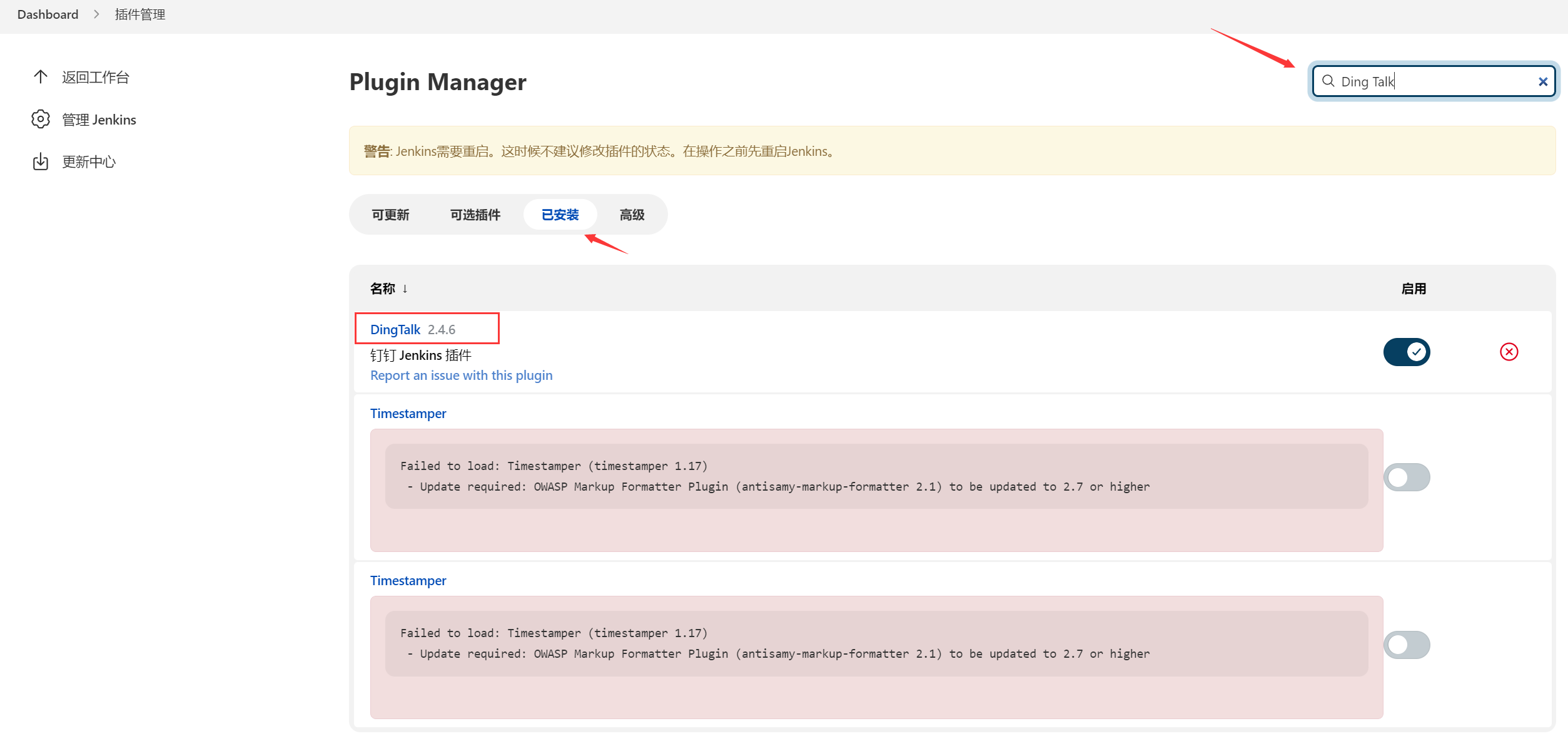Screen dimensions: 1568x736
Task: Click the first Timestamper failed-to-load message
Action: click(x=876, y=476)
